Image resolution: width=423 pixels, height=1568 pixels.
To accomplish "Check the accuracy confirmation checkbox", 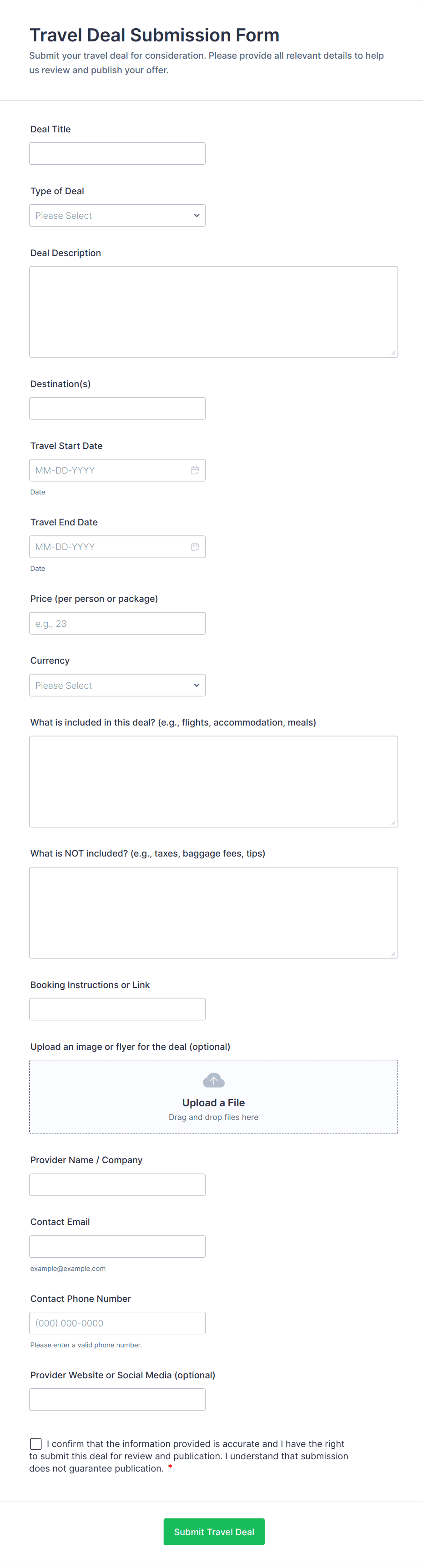I will click(36, 1444).
